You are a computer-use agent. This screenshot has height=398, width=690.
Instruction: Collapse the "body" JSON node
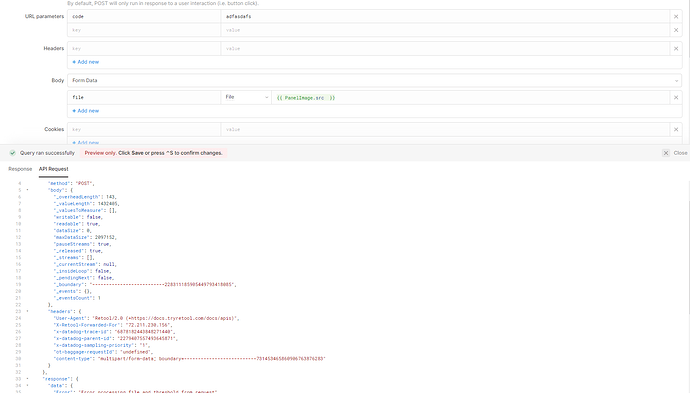pos(27,190)
